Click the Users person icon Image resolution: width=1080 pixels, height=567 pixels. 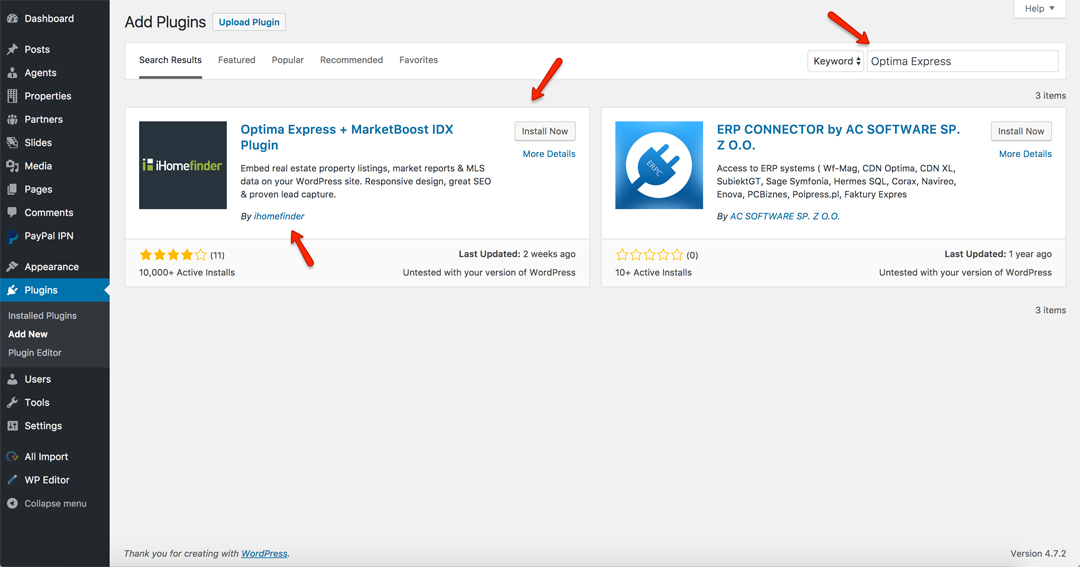[x=12, y=379]
